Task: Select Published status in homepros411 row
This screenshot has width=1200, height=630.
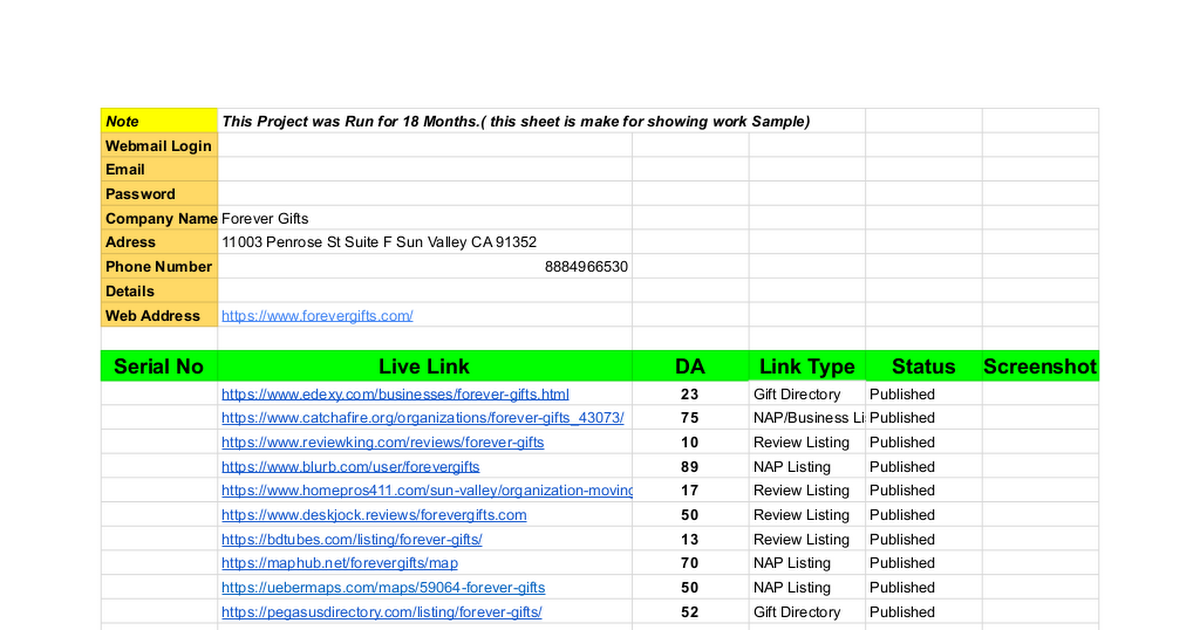Action: (x=924, y=490)
